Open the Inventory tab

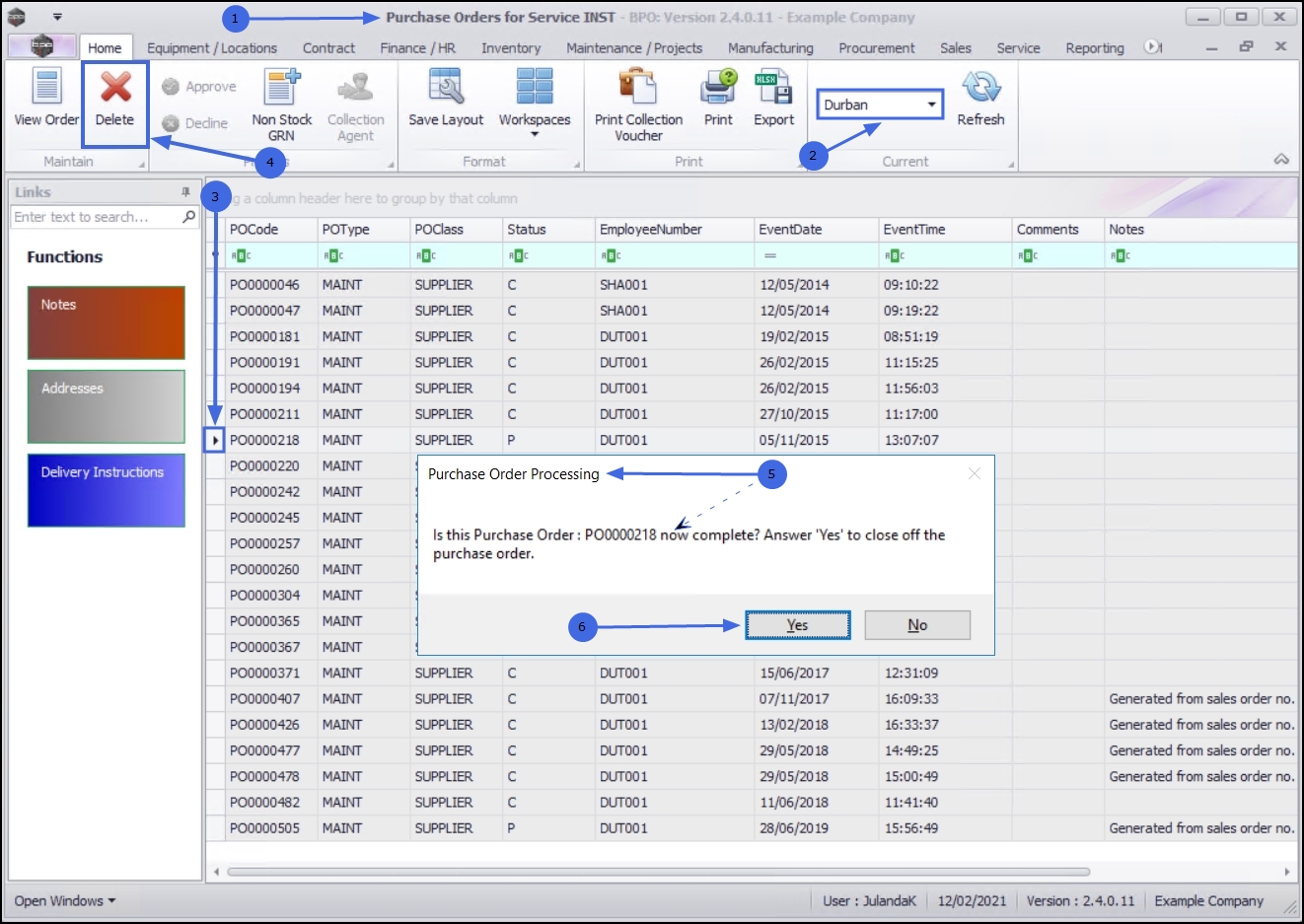511,47
